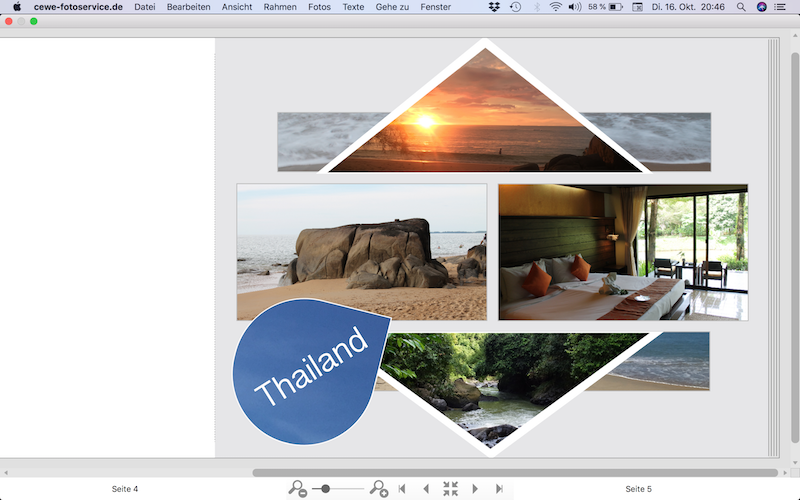Screen dimensions: 800x500
Task: Open Spotlight search in the menu bar
Action: click(740, 7)
